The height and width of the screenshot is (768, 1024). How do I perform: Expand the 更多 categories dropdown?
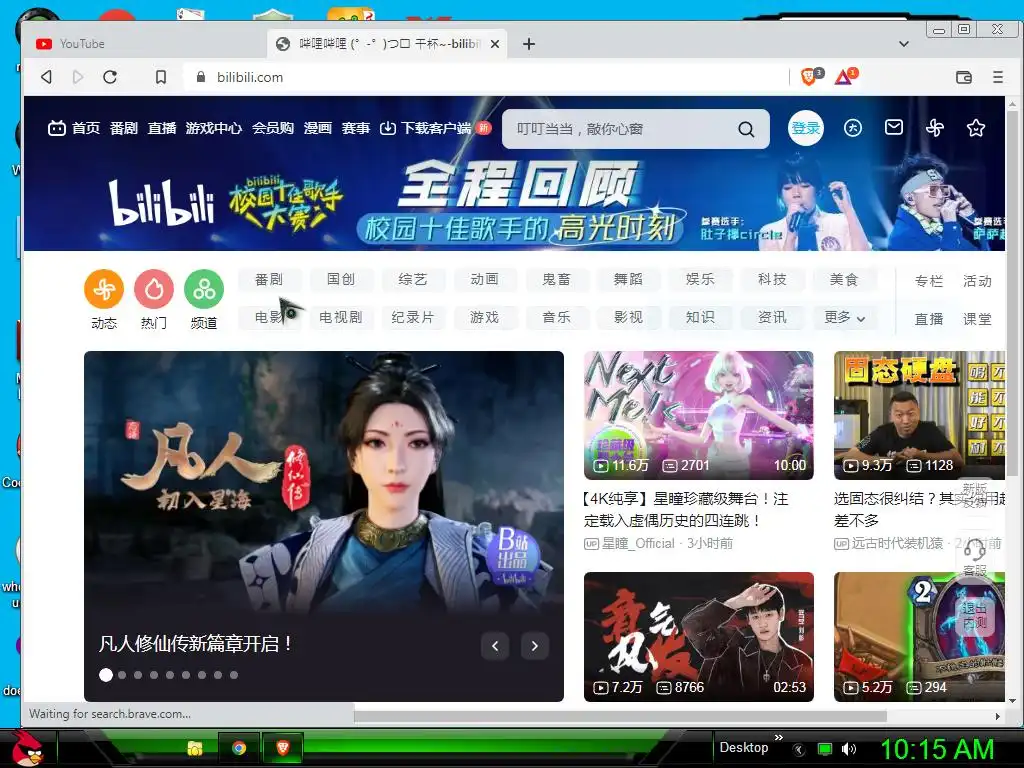click(x=844, y=317)
